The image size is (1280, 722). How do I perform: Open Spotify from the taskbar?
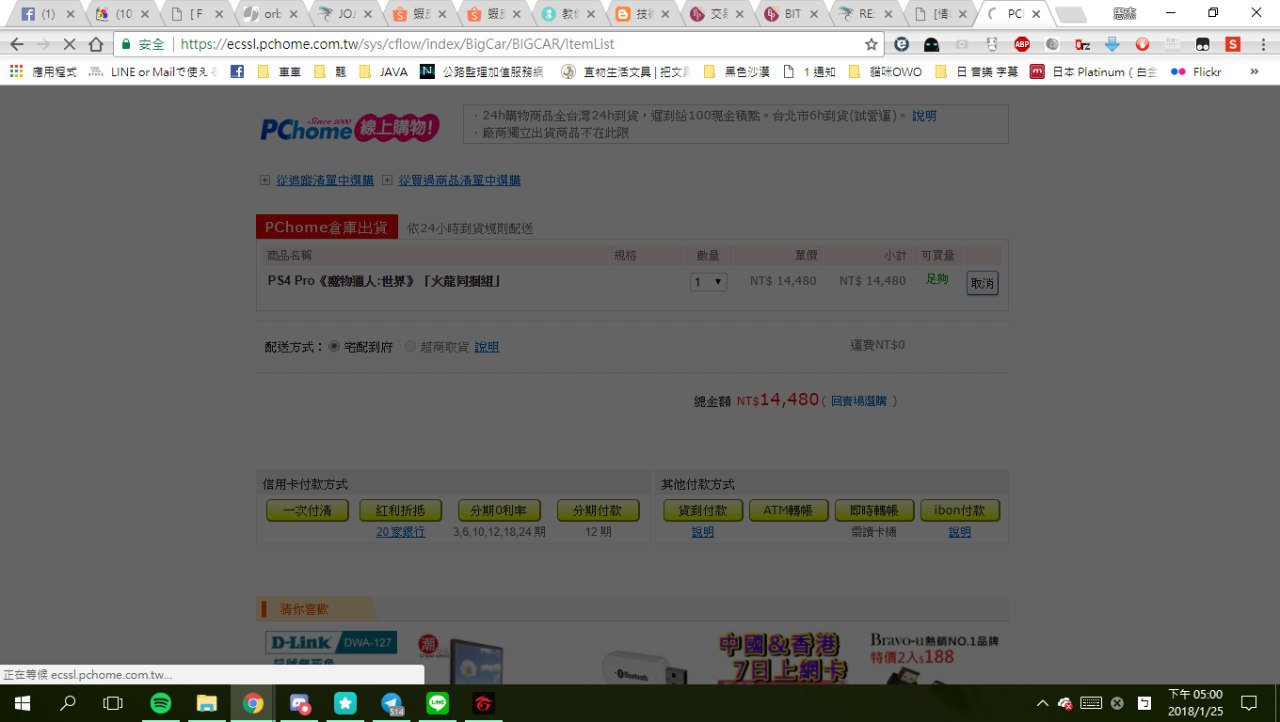click(x=160, y=703)
